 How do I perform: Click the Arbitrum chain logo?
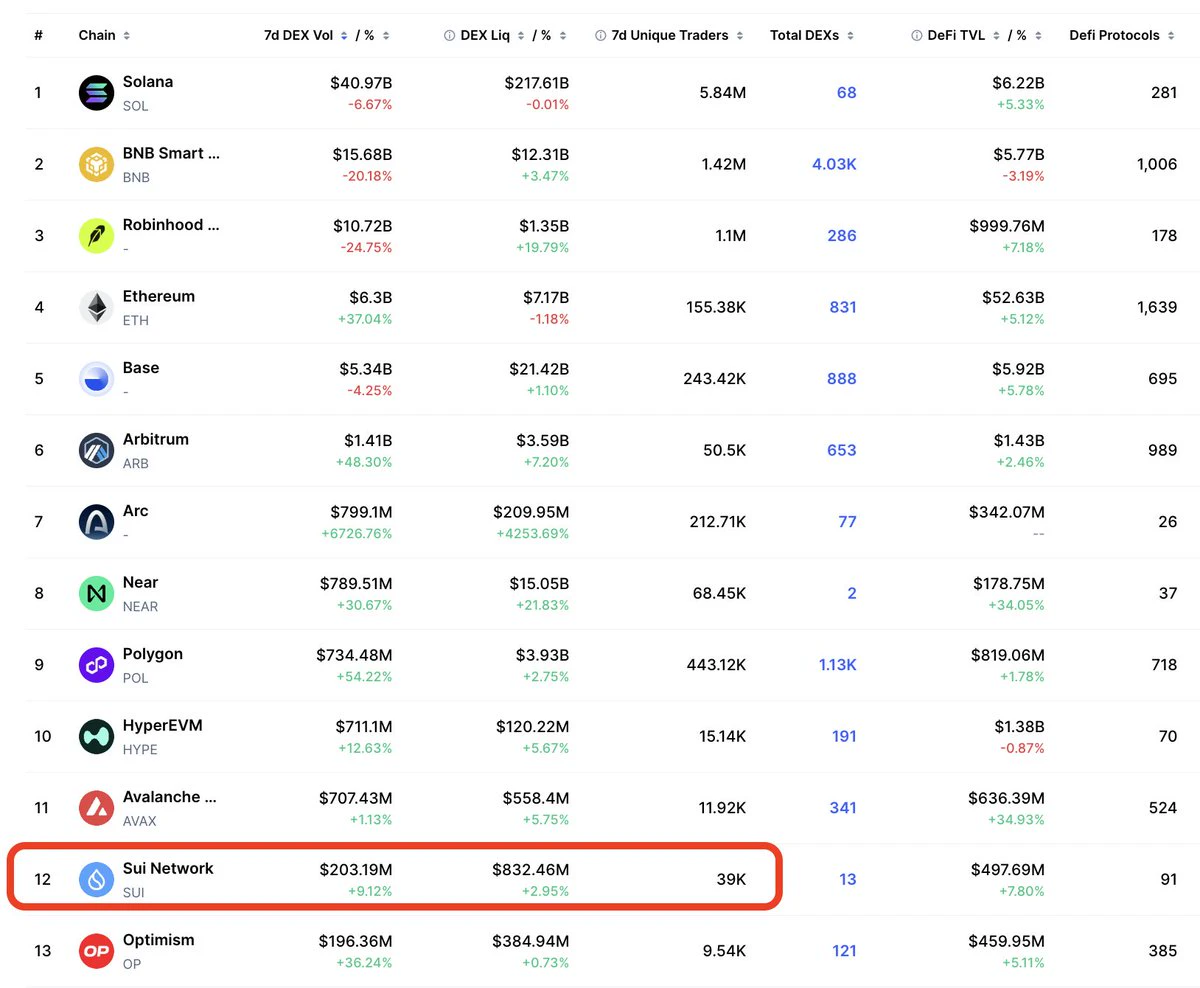click(x=96, y=450)
